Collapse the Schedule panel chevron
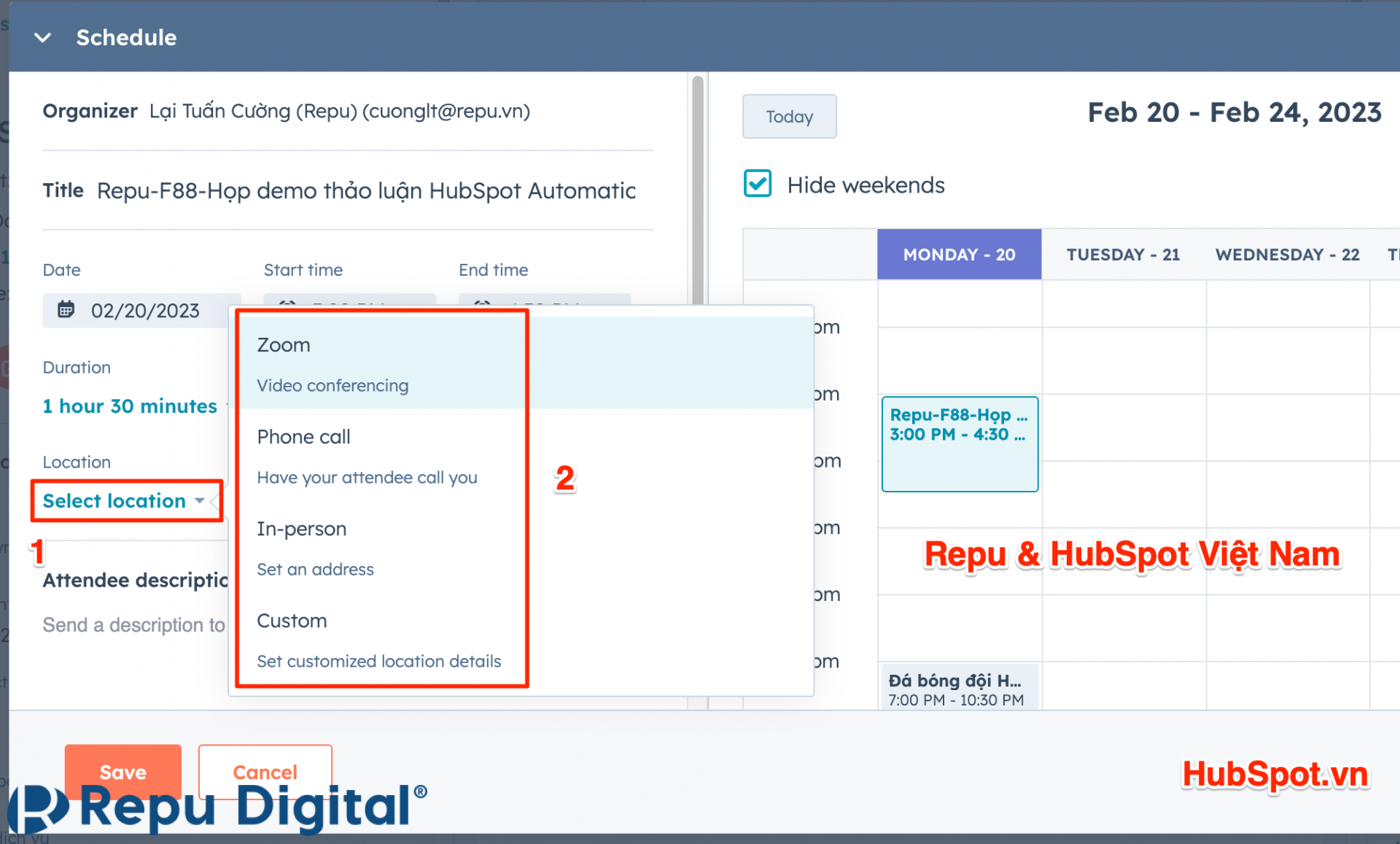Image resolution: width=1400 pixels, height=844 pixels. click(43, 38)
